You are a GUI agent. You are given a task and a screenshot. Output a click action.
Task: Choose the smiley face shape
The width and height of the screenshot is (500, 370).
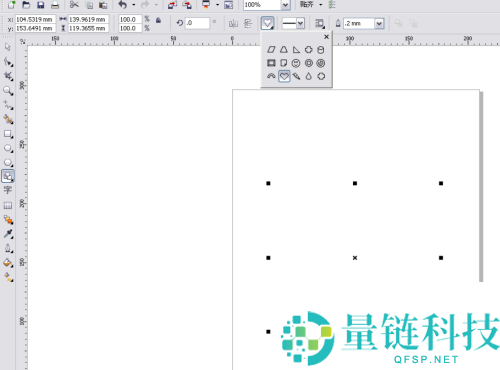[x=296, y=63]
